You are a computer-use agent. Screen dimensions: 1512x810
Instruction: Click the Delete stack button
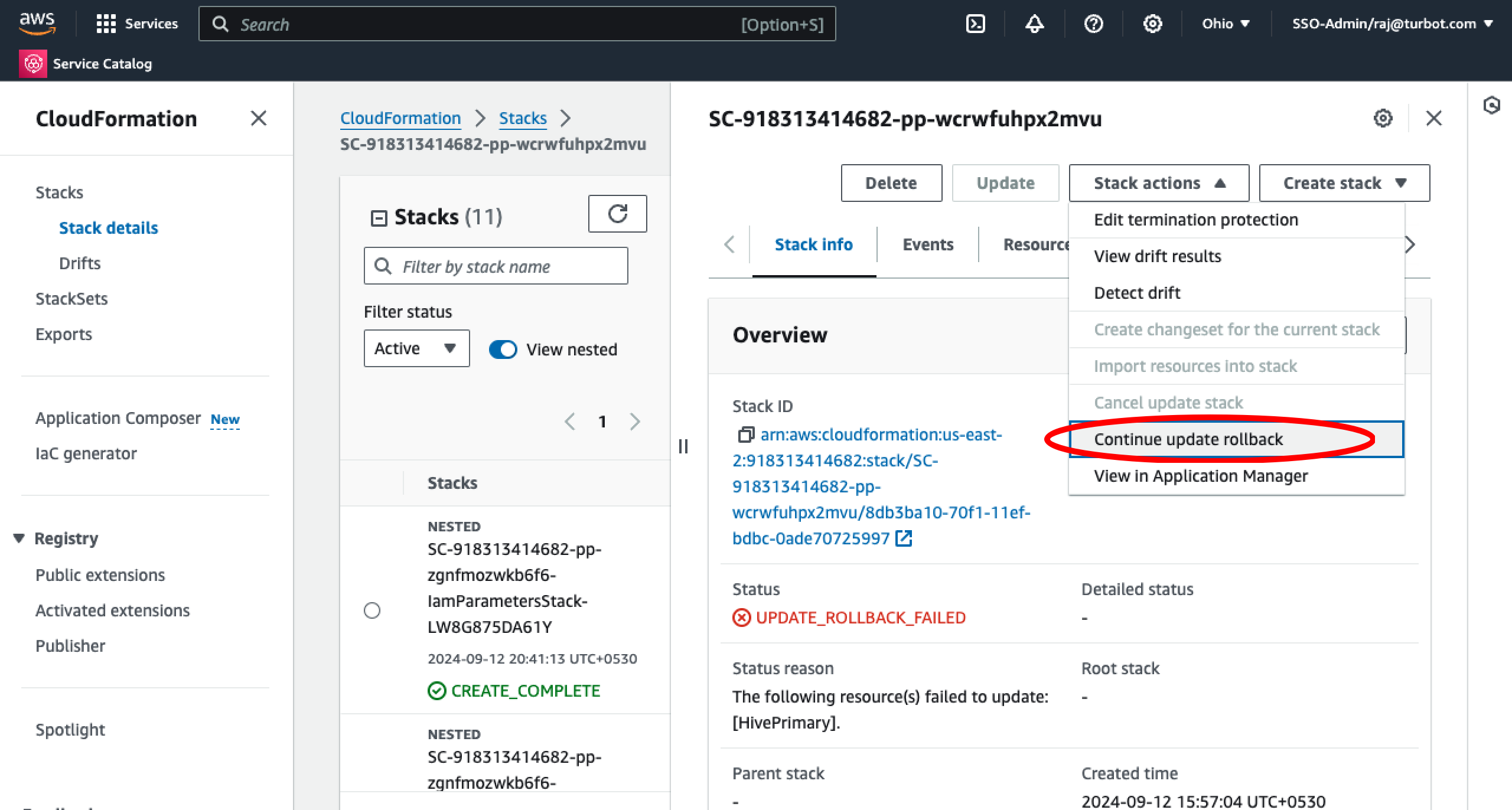pos(891,183)
